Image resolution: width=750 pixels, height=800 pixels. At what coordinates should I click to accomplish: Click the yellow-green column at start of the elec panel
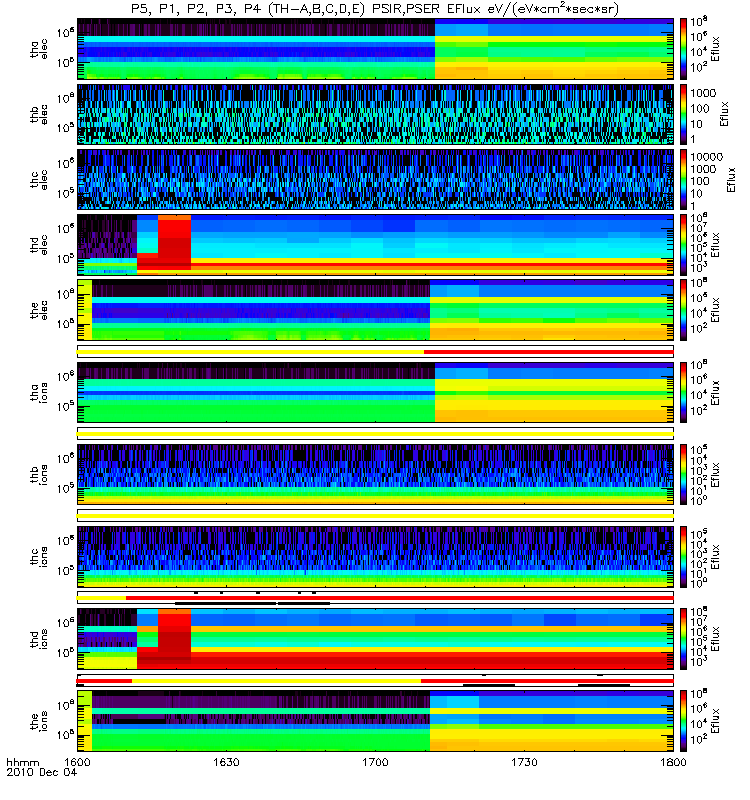85,310
